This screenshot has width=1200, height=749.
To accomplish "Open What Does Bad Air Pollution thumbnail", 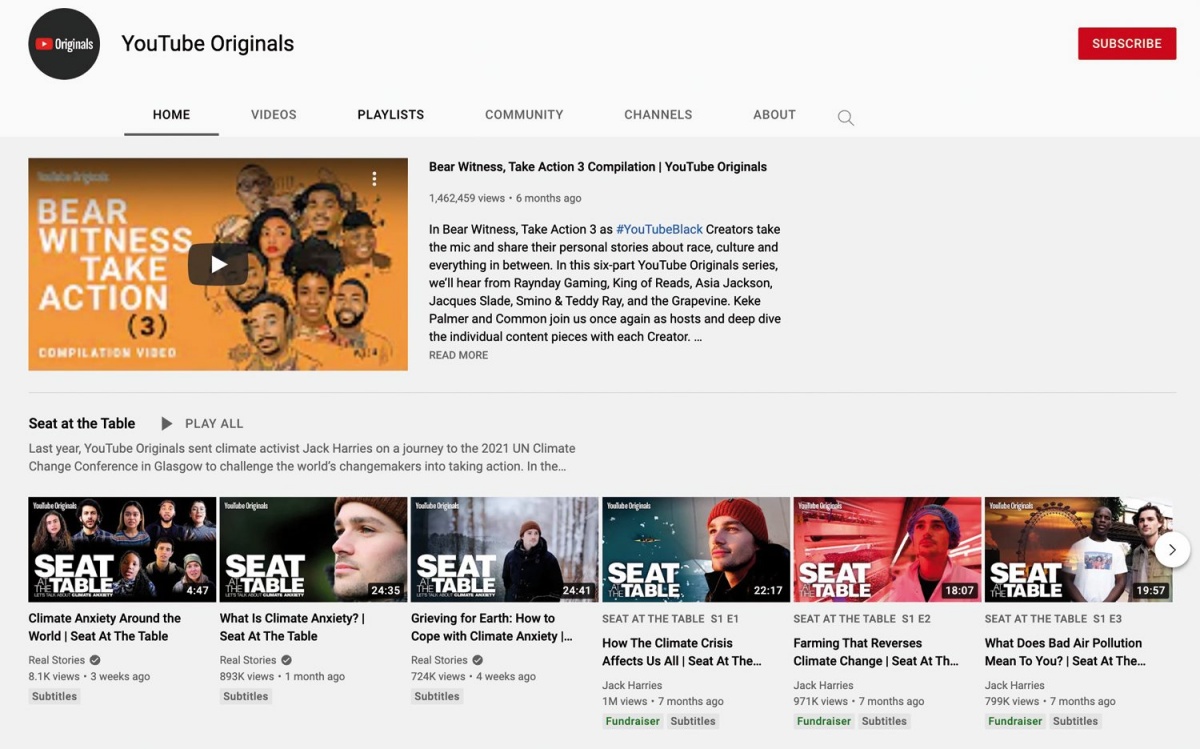I will 1078,550.
